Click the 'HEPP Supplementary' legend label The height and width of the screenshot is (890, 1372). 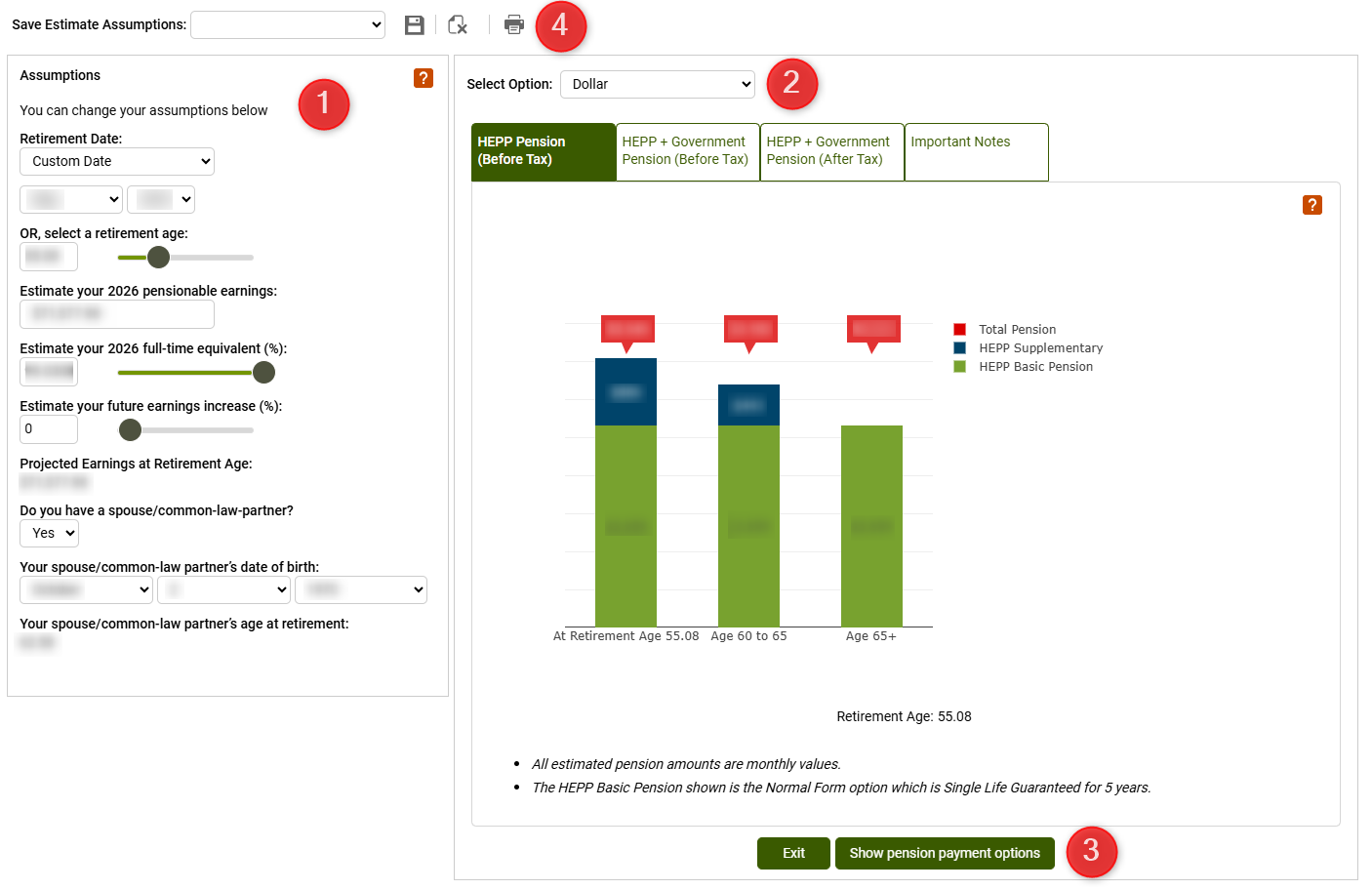[1041, 348]
